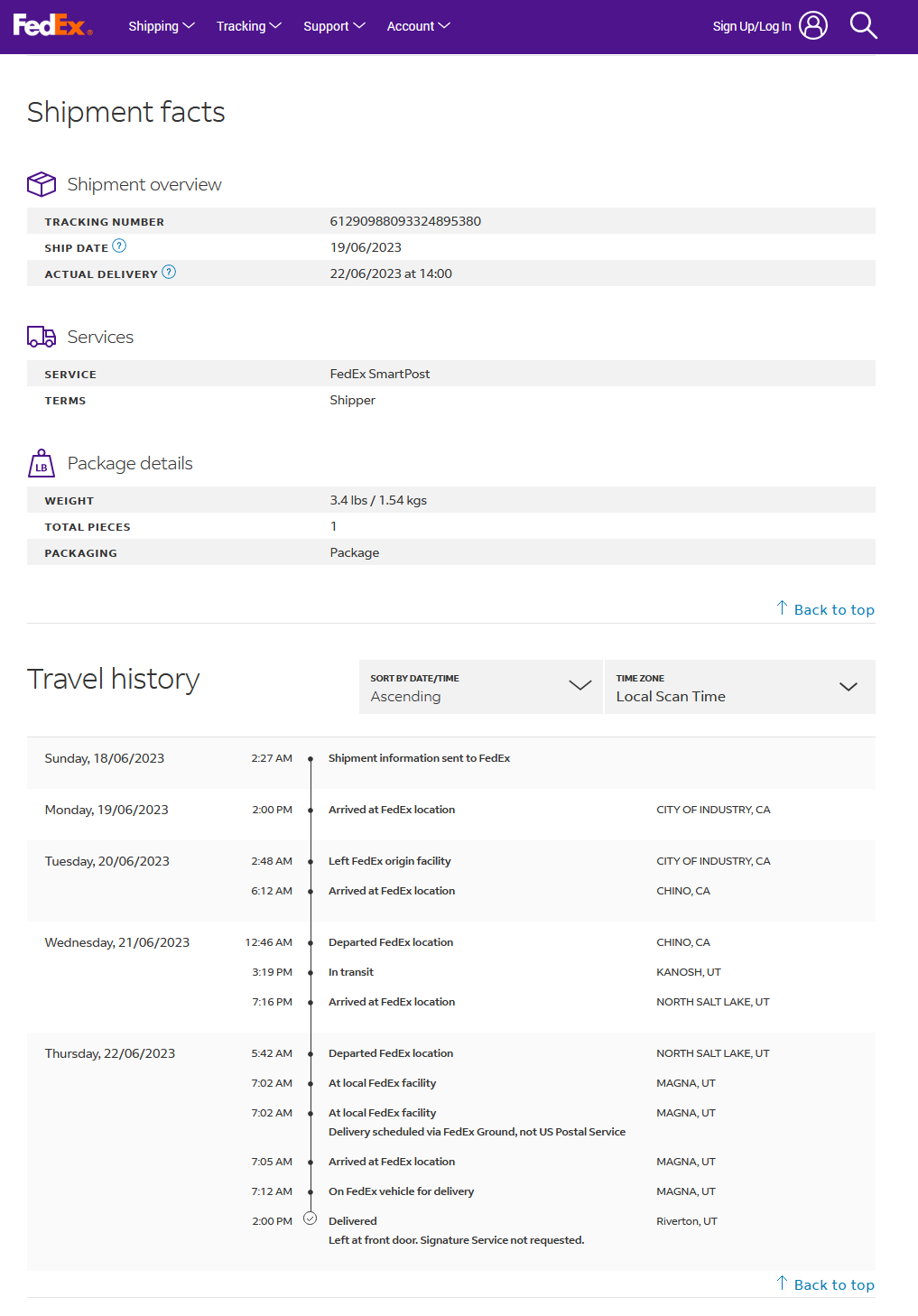Click the Shipment information sent timeline marker
The width and height of the screenshot is (918, 1316).
point(311,759)
